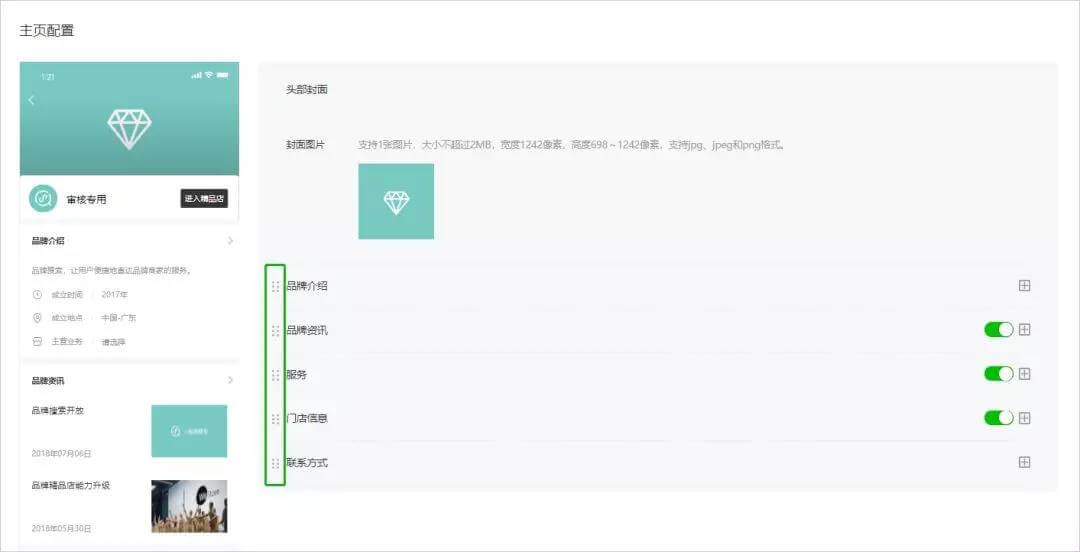The image size is (1080, 552).
Task: Click the drag handle beside 品牌资讯
Action: (x=276, y=331)
